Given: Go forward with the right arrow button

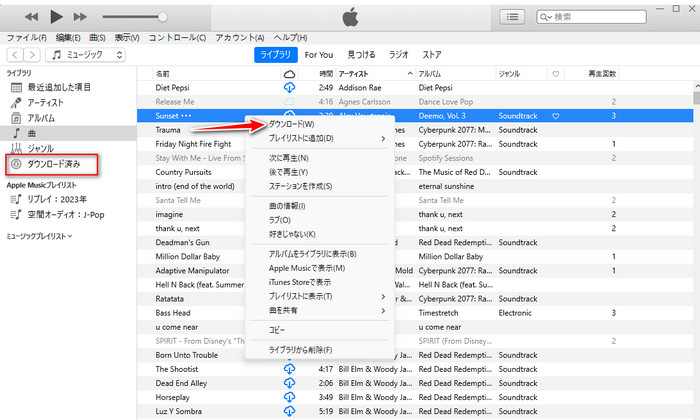Looking at the screenshot, I should coord(32,55).
